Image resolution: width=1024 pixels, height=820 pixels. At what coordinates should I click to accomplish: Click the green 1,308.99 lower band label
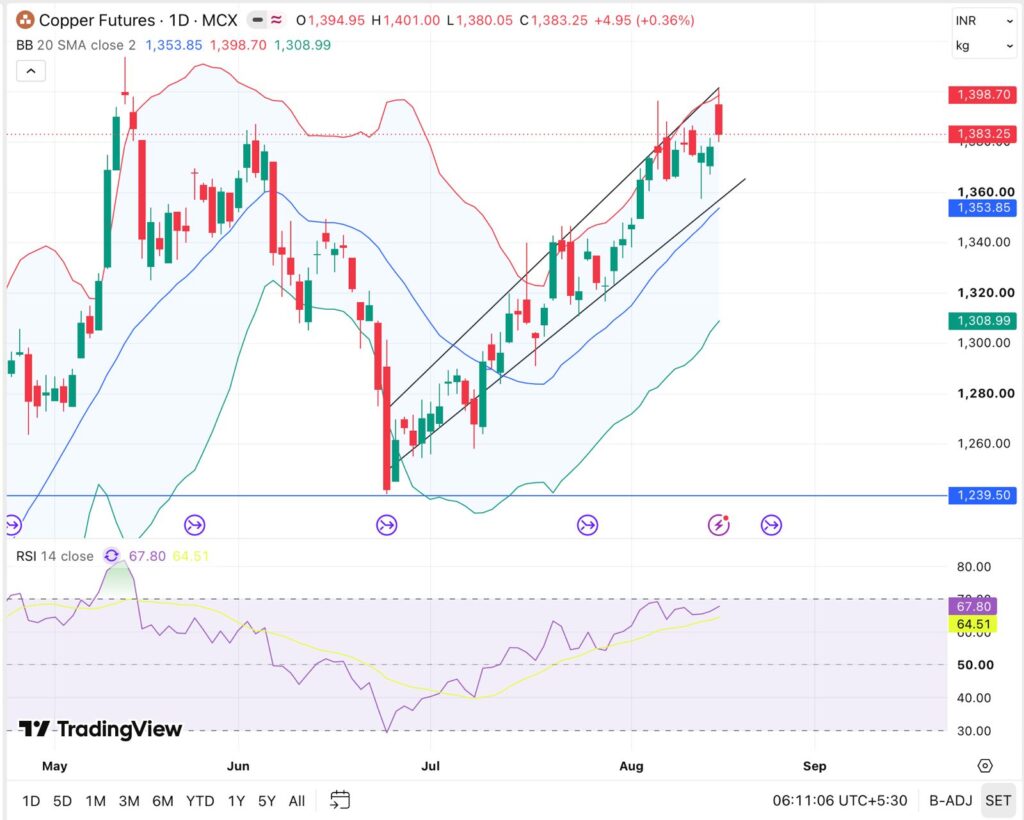[x=983, y=321]
